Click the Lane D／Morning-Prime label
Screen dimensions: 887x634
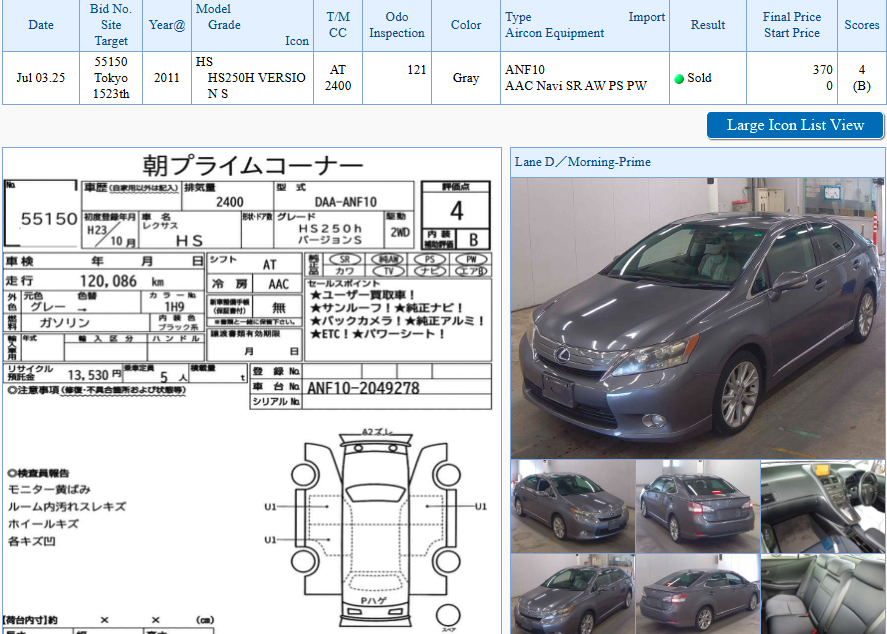(583, 162)
